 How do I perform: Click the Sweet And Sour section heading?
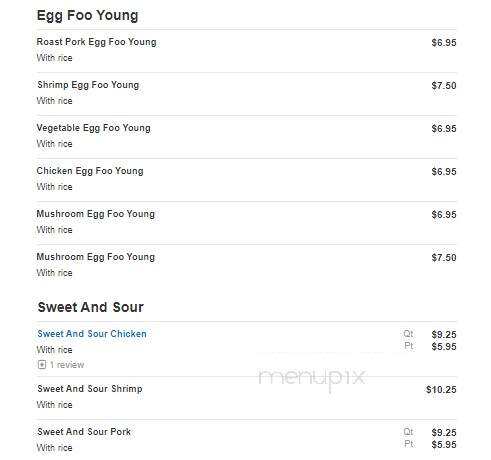(91, 307)
